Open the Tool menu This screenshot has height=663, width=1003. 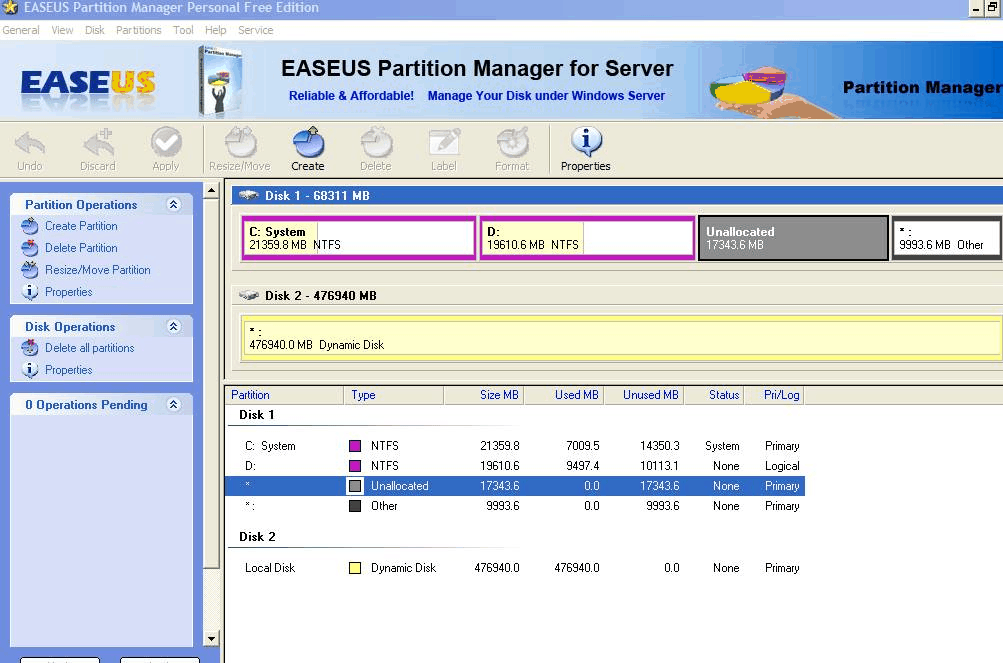tap(183, 30)
